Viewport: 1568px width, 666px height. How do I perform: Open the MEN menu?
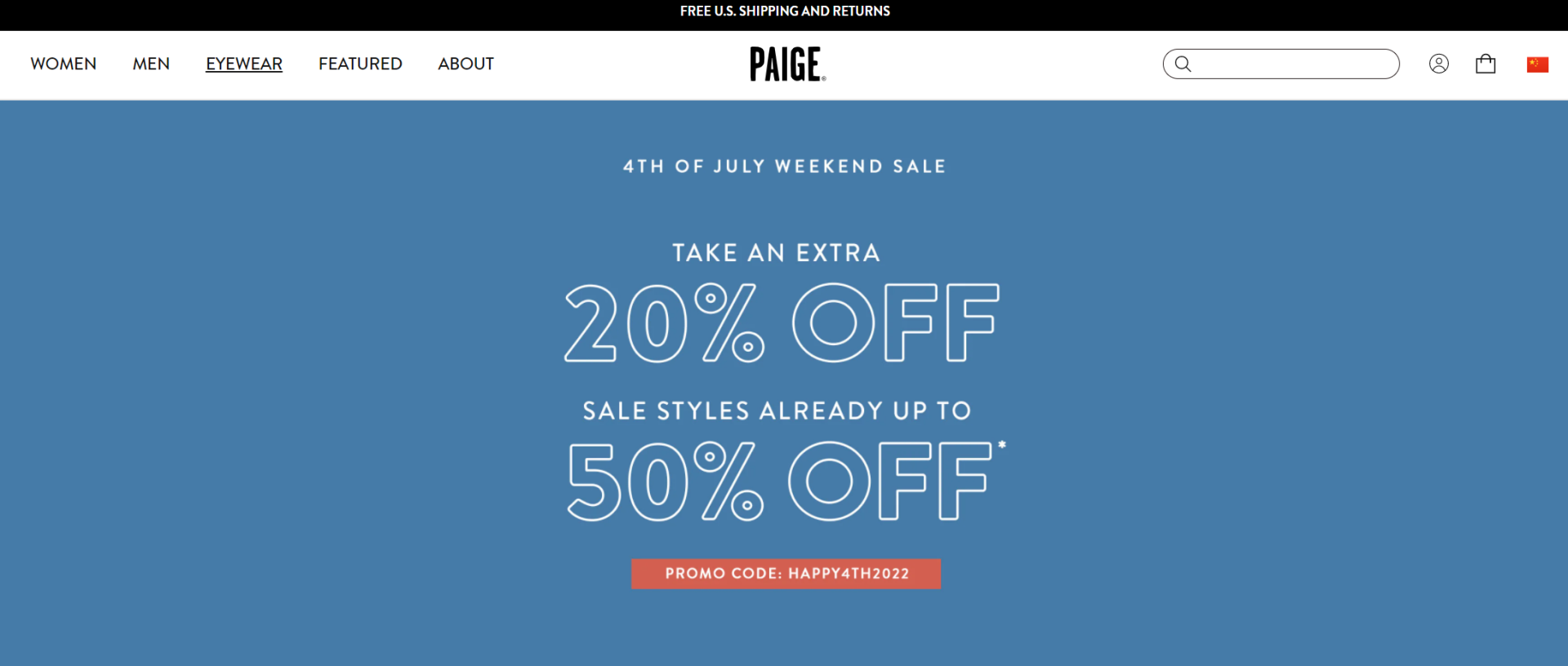[151, 64]
